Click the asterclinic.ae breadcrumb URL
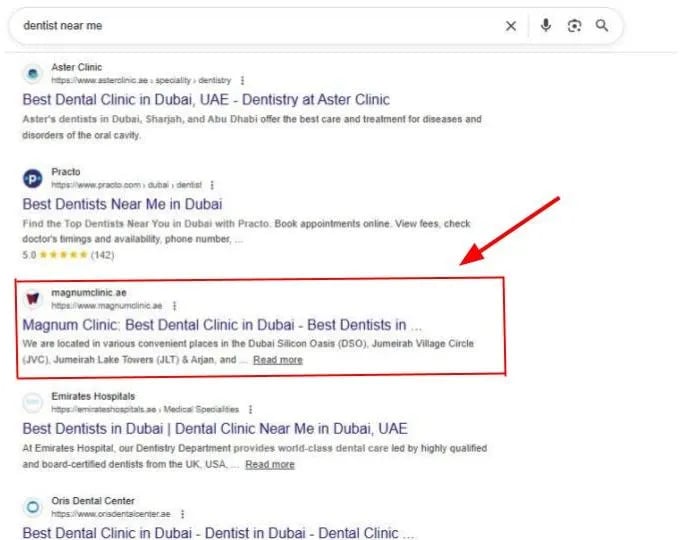This screenshot has width=682, height=540. pos(141,80)
